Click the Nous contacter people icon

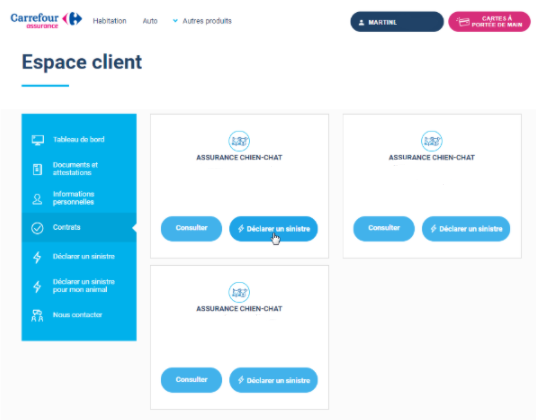(37, 315)
